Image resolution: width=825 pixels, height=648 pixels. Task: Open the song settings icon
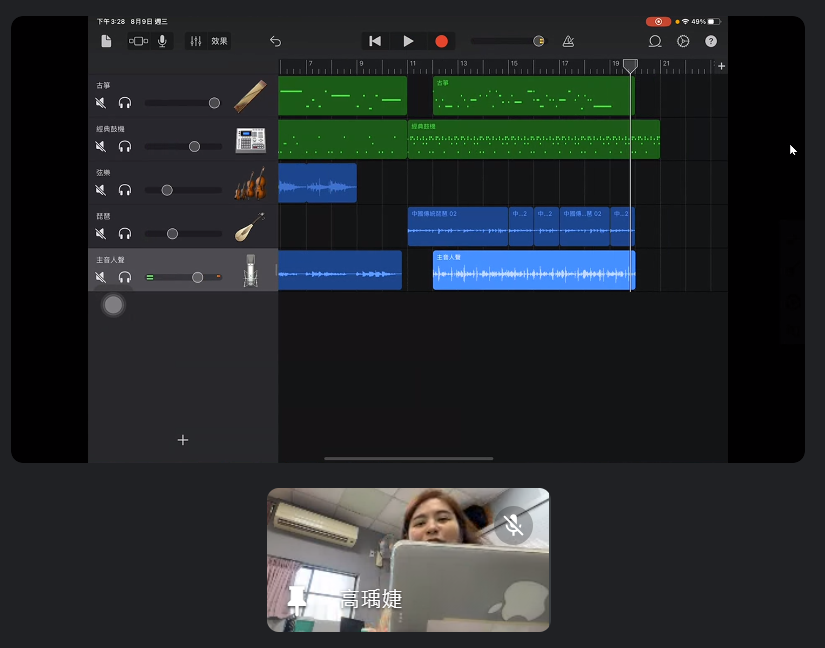[683, 41]
